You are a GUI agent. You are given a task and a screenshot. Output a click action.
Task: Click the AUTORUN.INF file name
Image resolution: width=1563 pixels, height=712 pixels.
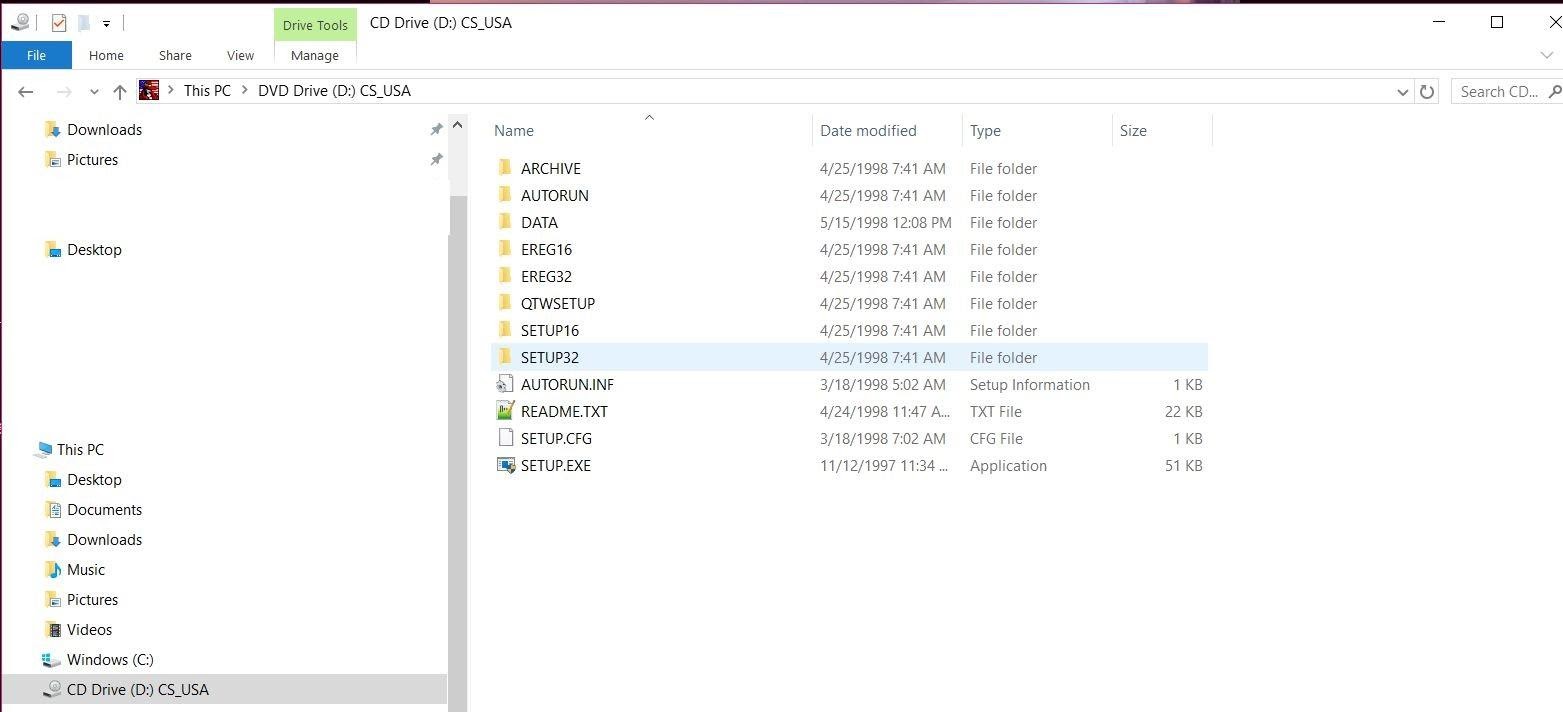tap(567, 384)
